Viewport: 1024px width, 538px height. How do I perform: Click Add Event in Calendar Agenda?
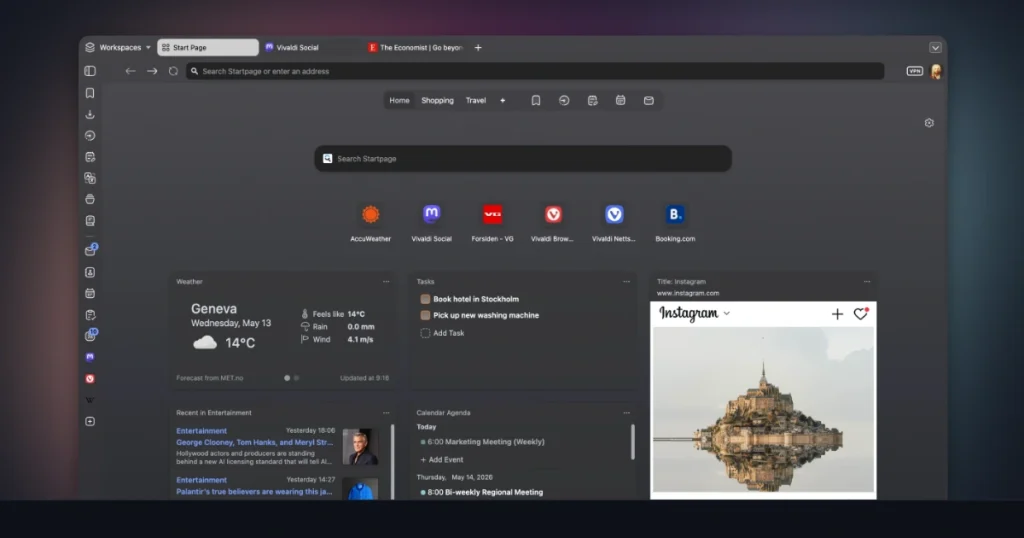[x=442, y=460]
